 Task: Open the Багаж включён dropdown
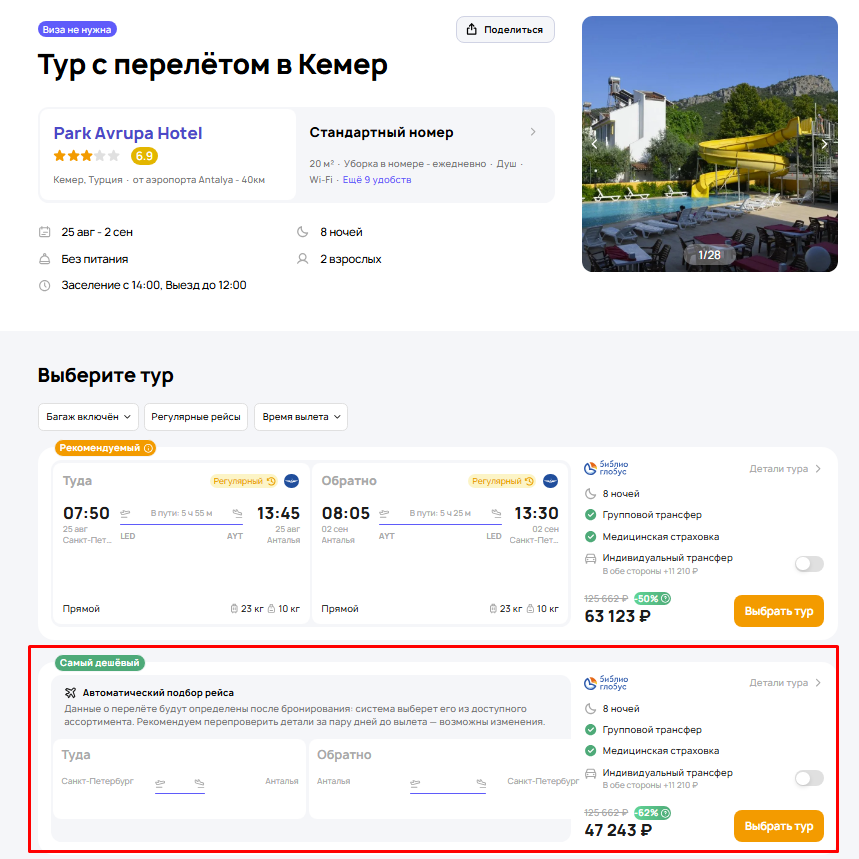point(88,417)
